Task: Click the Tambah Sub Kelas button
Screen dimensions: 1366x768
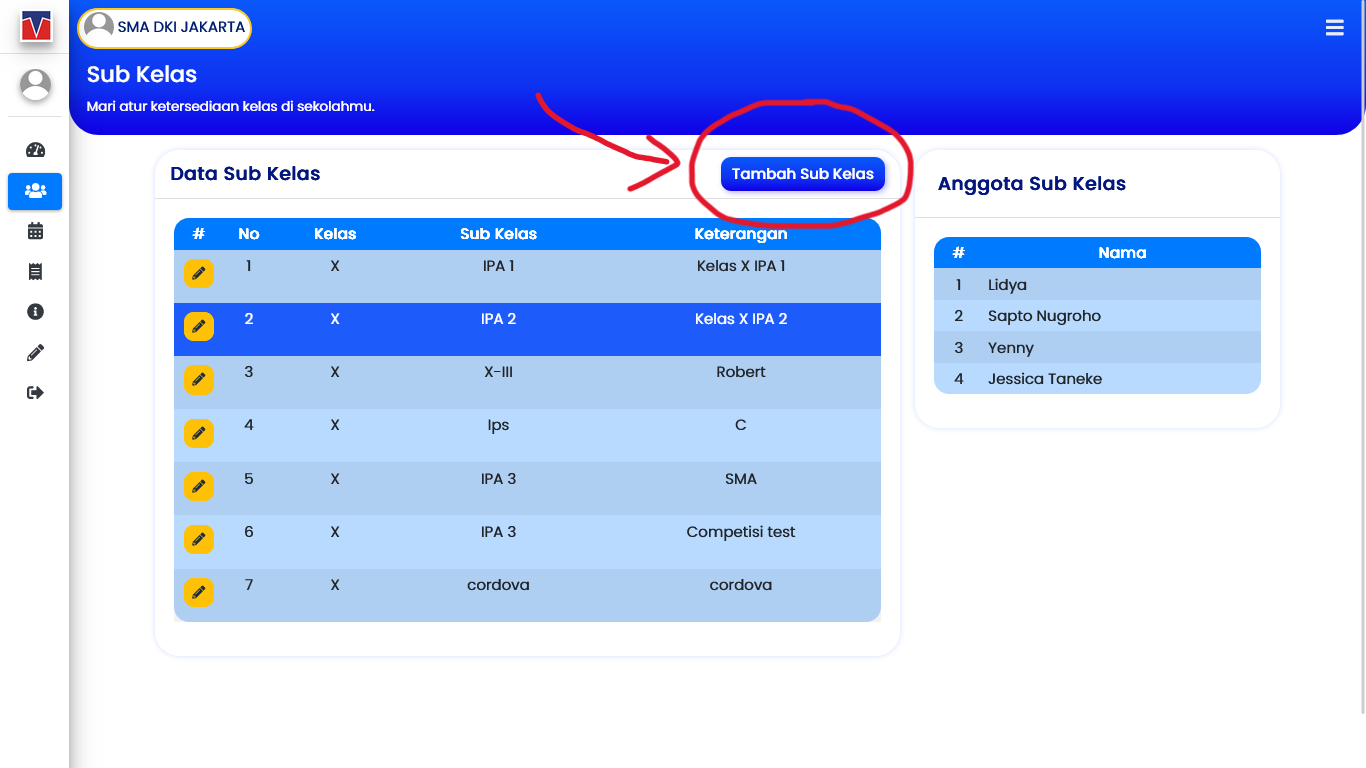Action: coord(802,174)
